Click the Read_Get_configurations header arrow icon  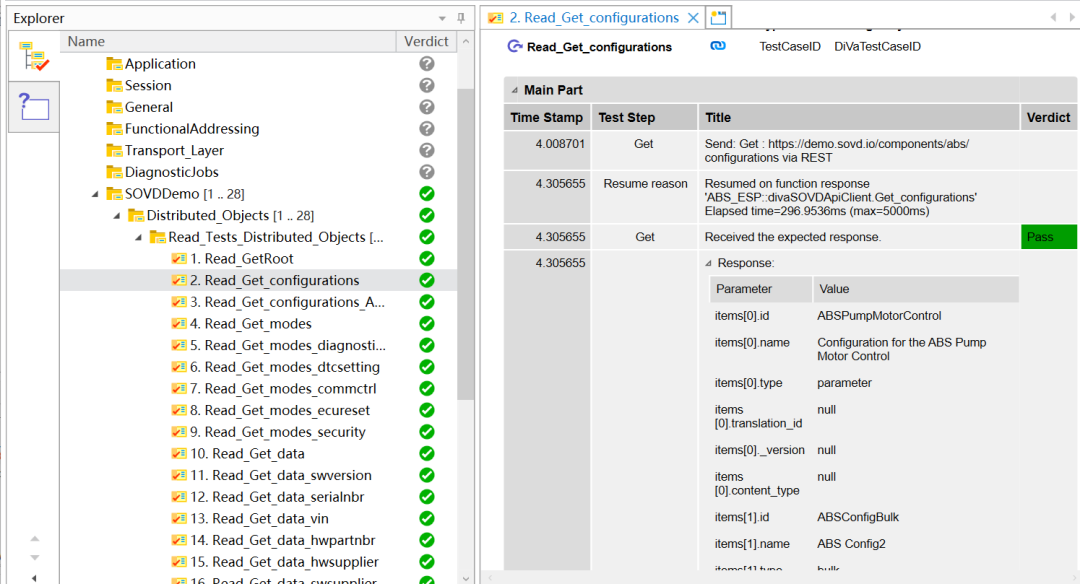(x=515, y=46)
